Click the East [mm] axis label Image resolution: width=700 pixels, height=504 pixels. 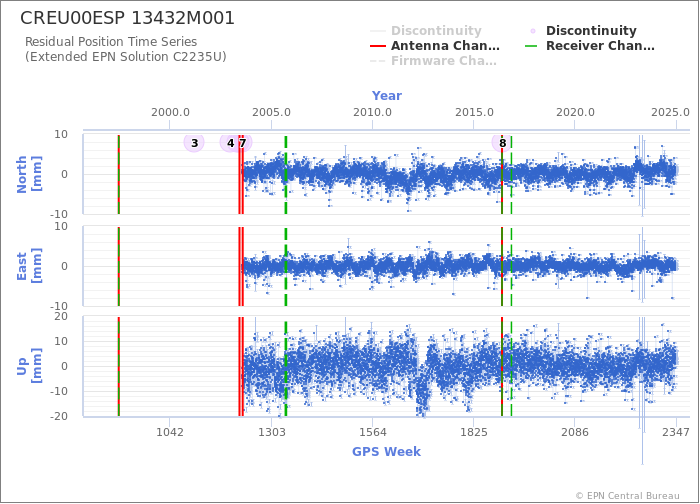pos(29,266)
